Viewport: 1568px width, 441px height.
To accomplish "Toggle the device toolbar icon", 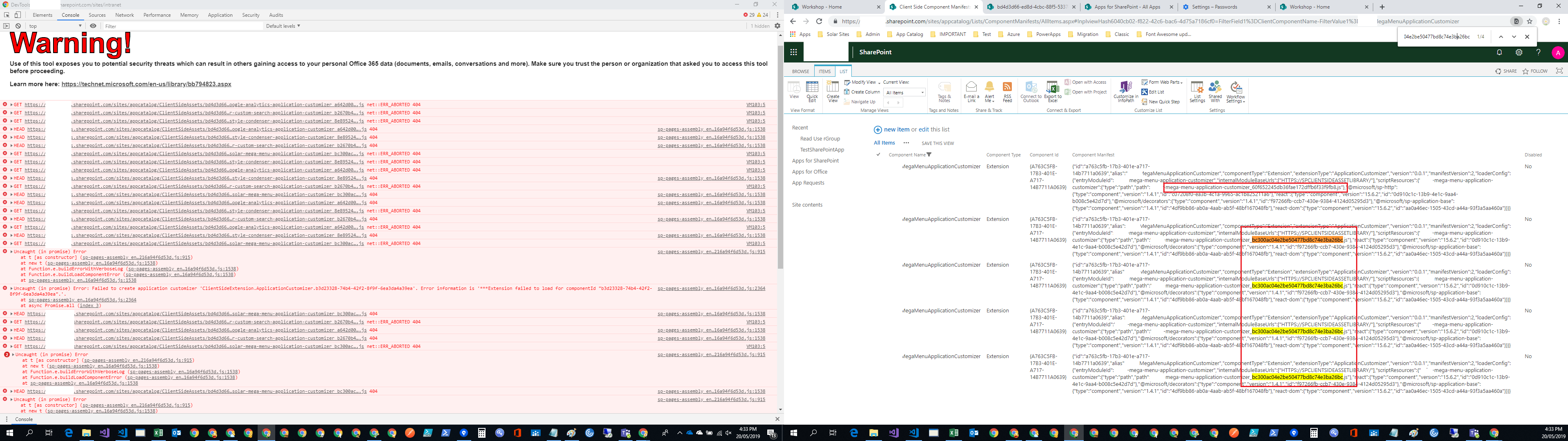I will [x=18, y=15].
